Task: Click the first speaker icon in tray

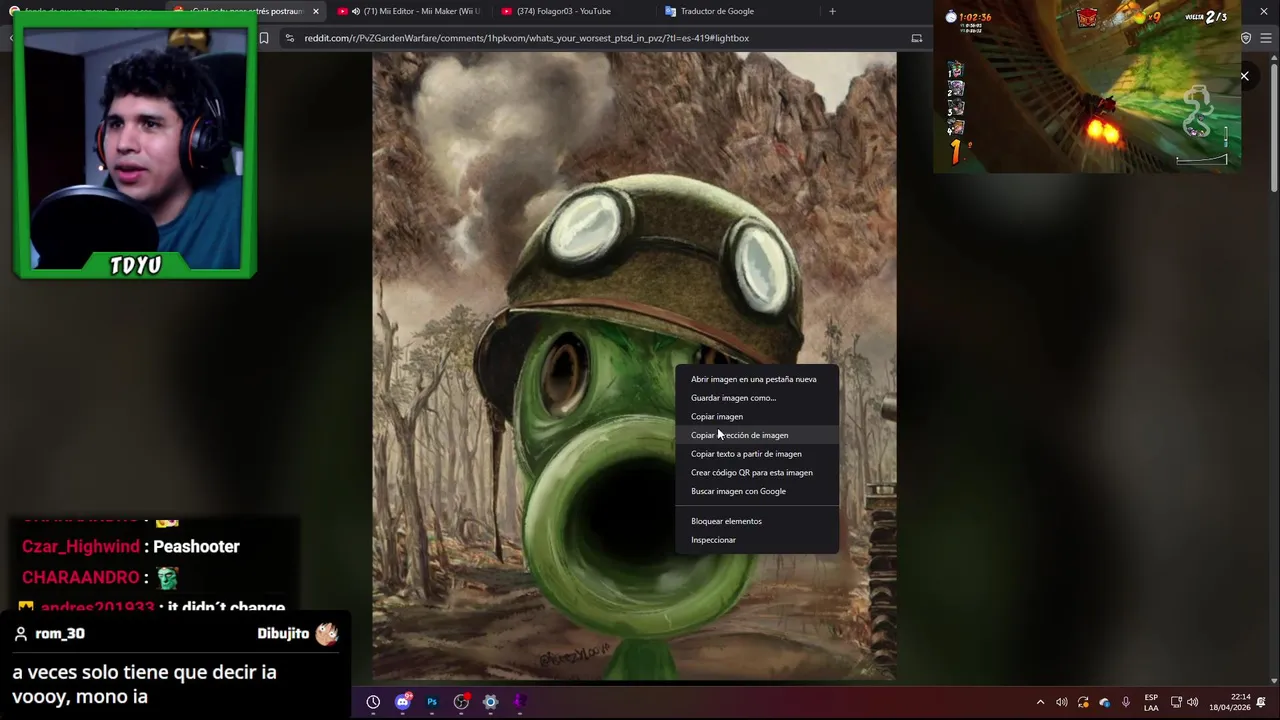Action: click(1062, 702)
